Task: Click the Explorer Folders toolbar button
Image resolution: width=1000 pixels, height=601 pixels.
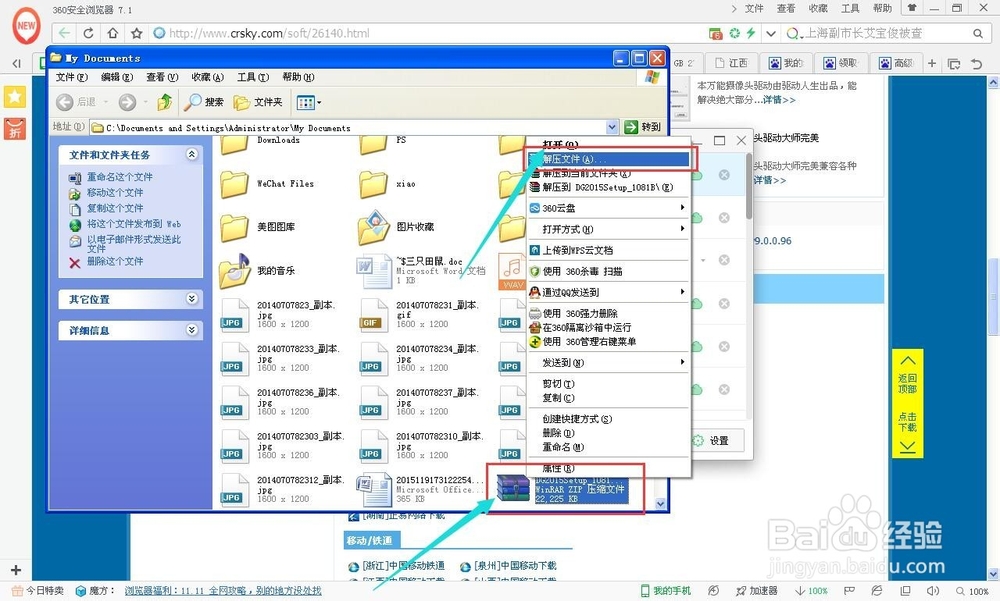Action: pos(258,102)
